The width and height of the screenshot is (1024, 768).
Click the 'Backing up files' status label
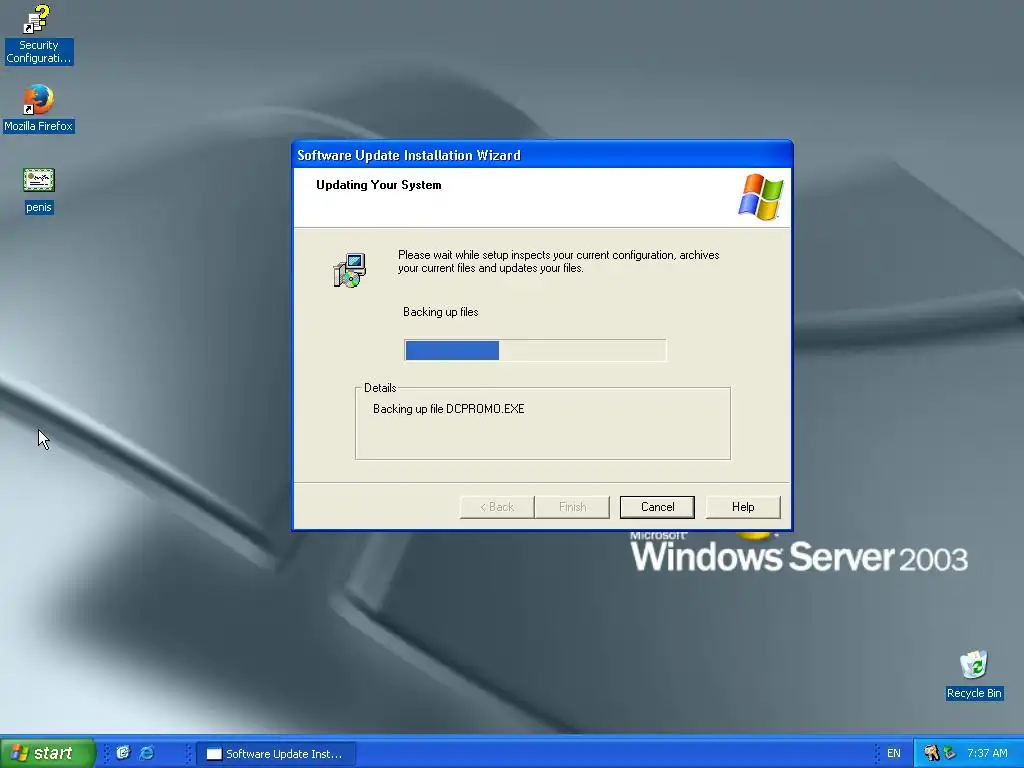[x=441, y=312]
